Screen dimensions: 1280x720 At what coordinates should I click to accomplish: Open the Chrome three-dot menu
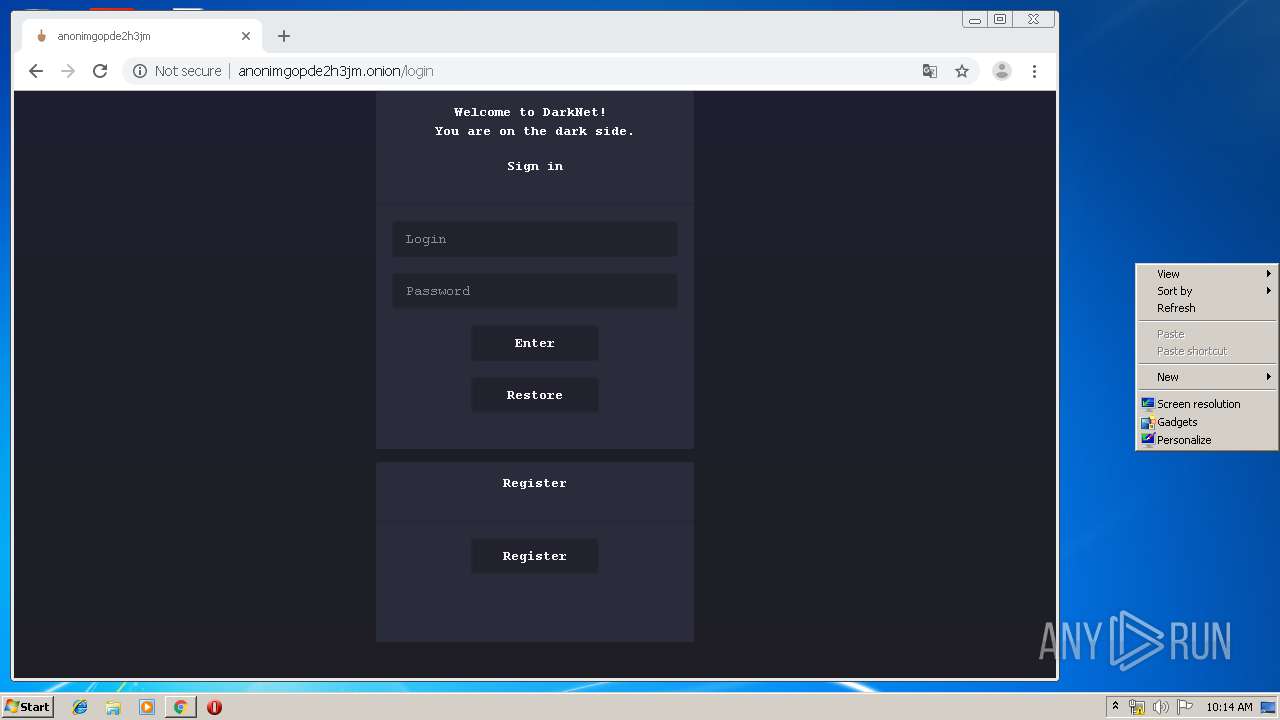click(x=1034, y=71)
